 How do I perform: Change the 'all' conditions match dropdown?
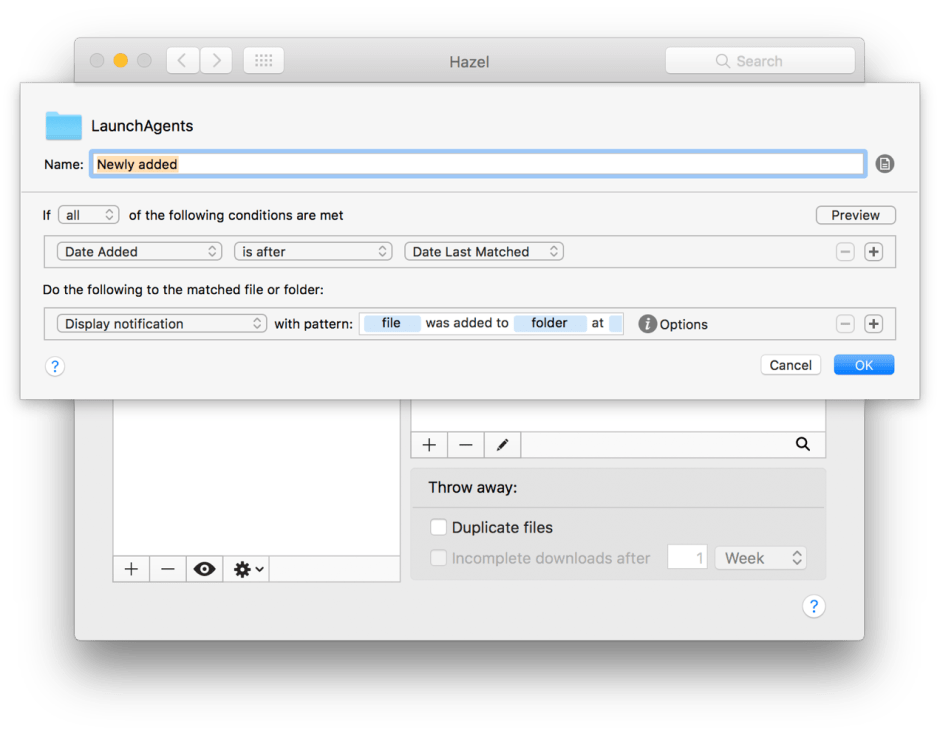88,215
